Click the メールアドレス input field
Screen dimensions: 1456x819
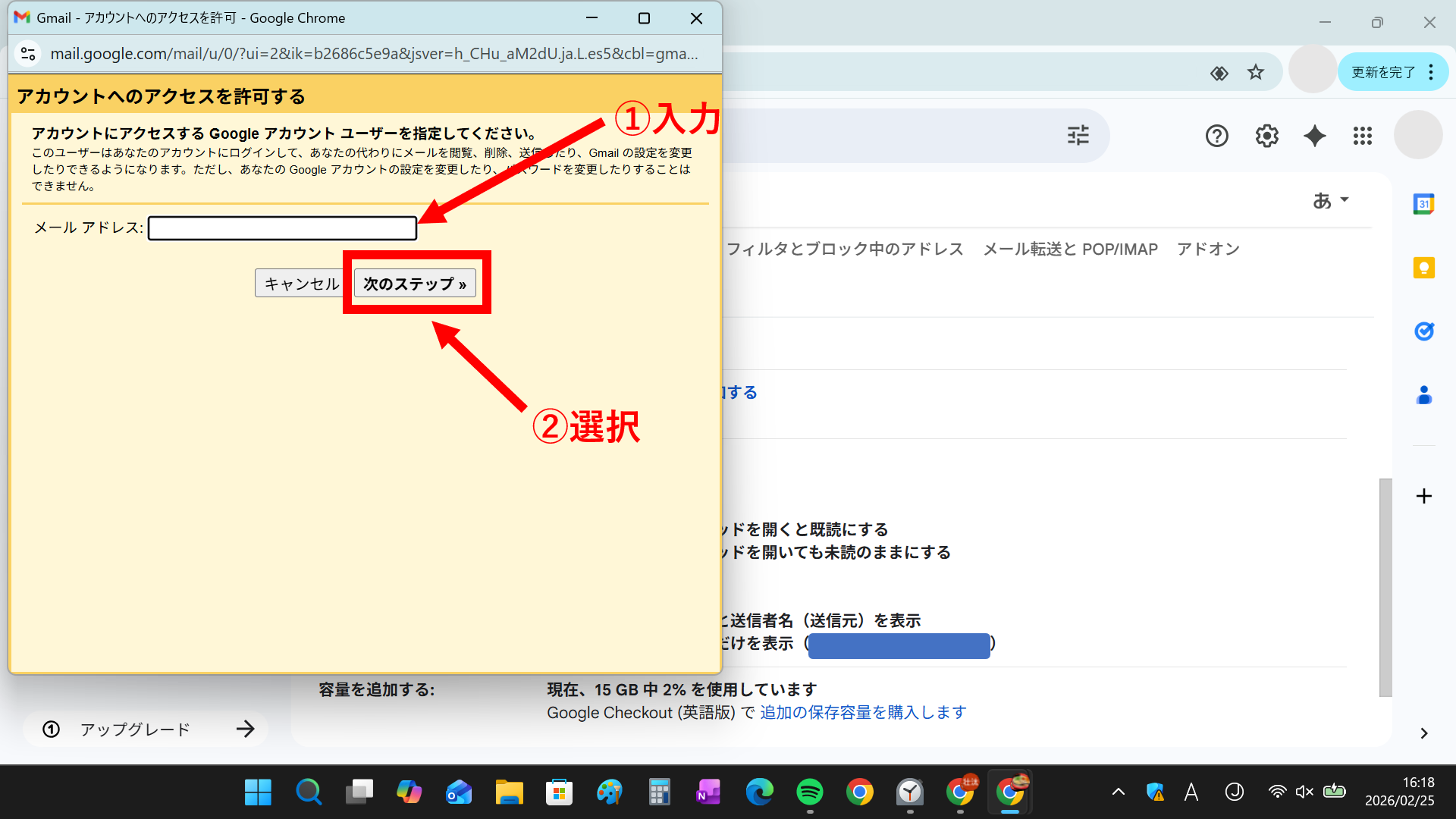tap(281, 227)
